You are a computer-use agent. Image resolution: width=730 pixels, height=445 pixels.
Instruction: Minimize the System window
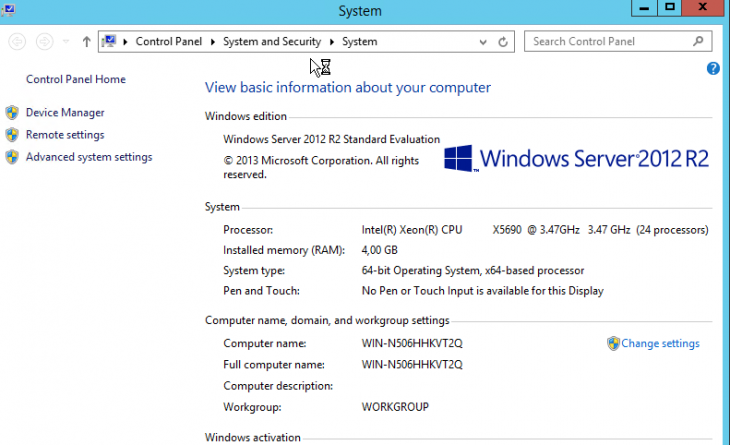point(644,8)
